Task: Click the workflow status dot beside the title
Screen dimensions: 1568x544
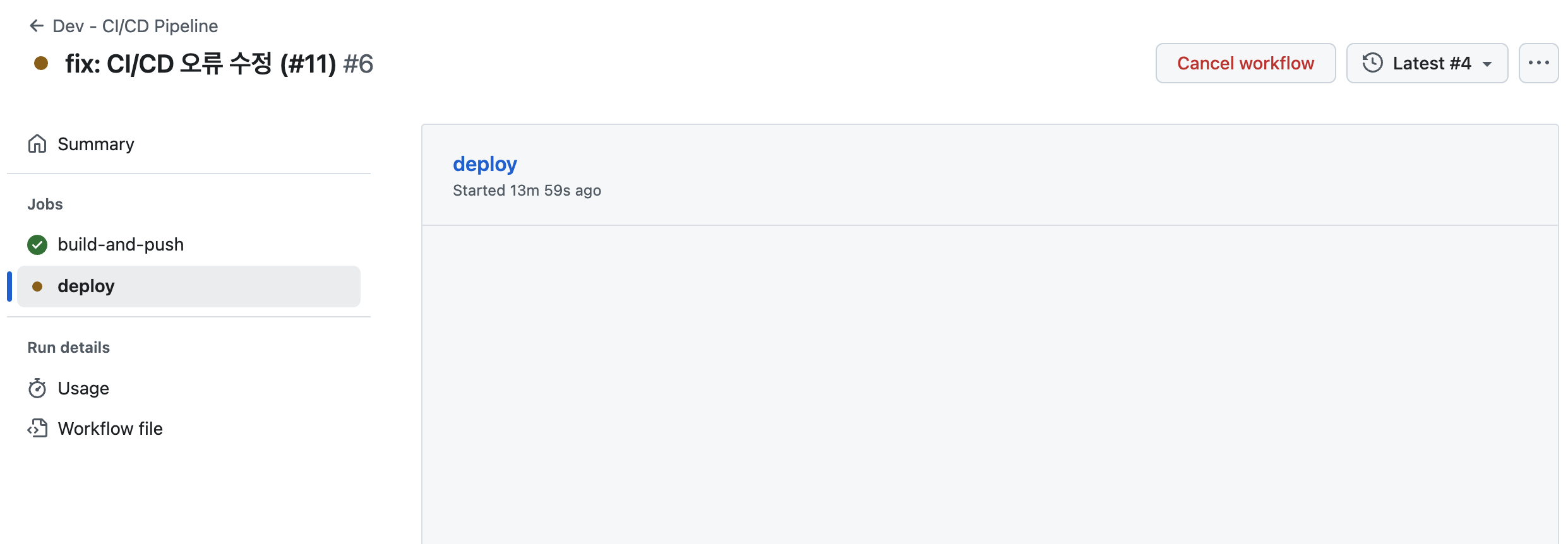Action: 41,63
